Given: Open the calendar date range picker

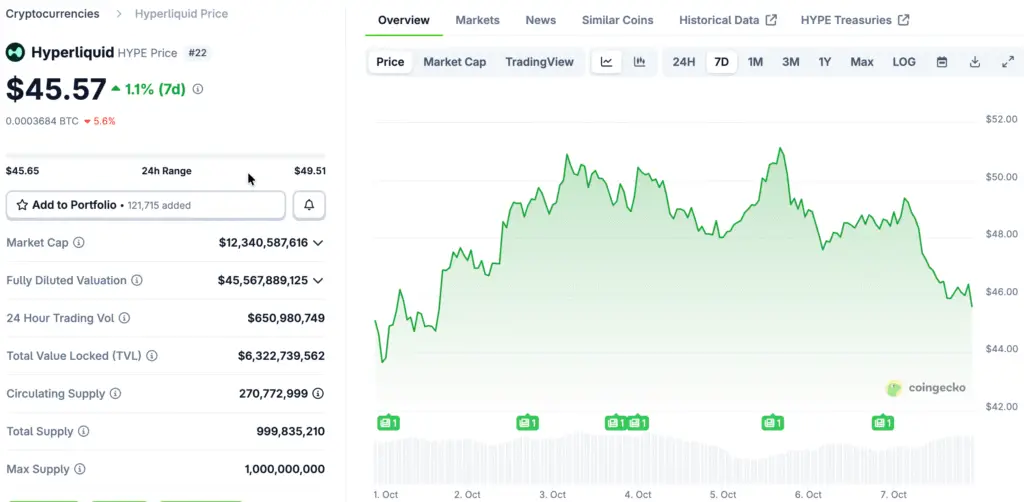Looking at the screenshot, I should click(x=942, y=62).
